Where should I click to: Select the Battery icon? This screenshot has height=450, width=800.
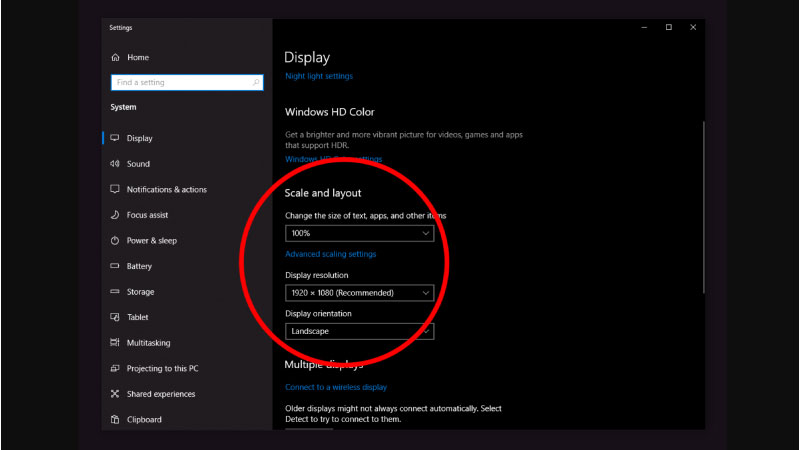pos(115,267)
